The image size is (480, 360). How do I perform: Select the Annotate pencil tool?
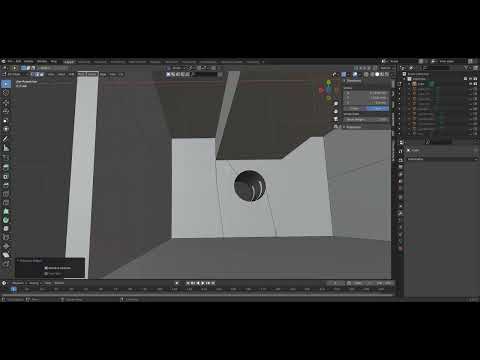coord(6,139)
